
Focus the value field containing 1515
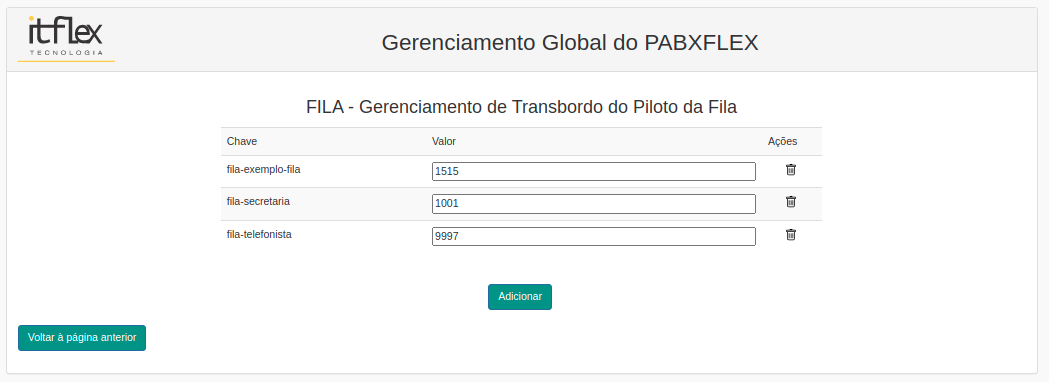pos(594,171)
